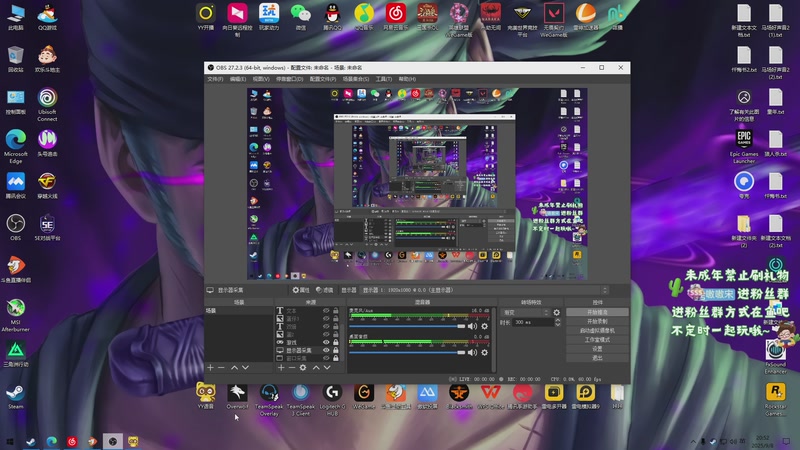Open 滤镜 filters button above sources
Viewport: 800px width, 450px height.
click(324, 290)
